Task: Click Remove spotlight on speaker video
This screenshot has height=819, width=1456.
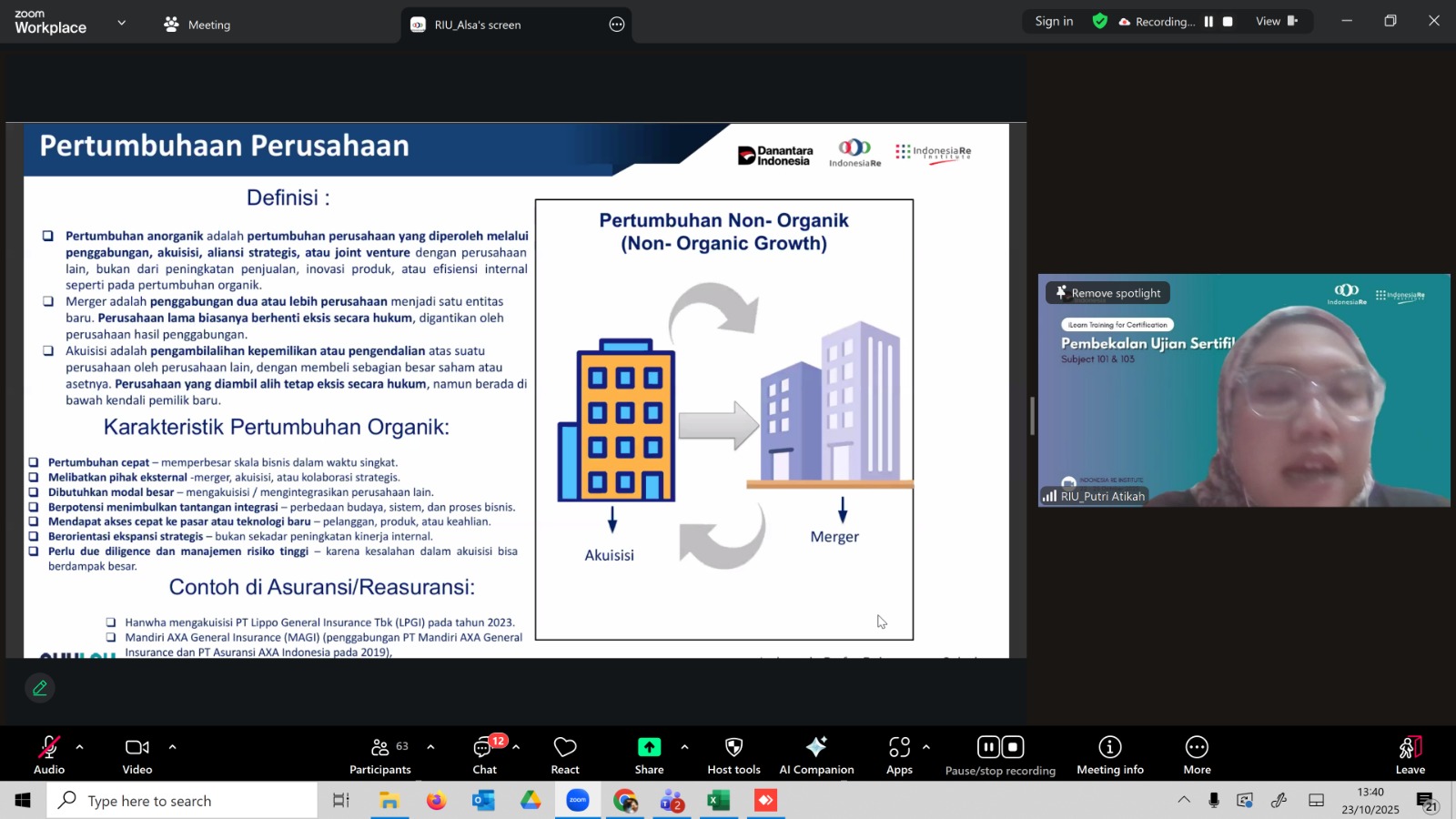Action: (x=1107, y=293)
